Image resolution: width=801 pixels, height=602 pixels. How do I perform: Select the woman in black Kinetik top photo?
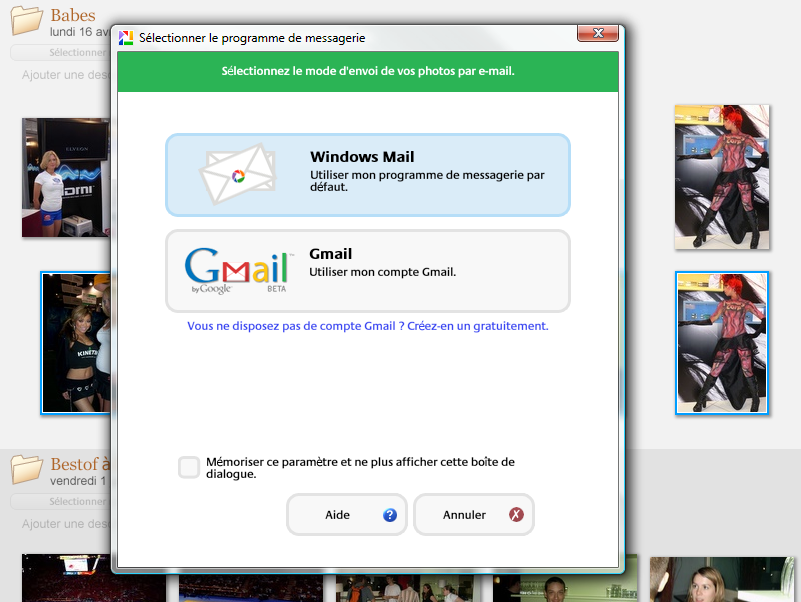(76, 343)
